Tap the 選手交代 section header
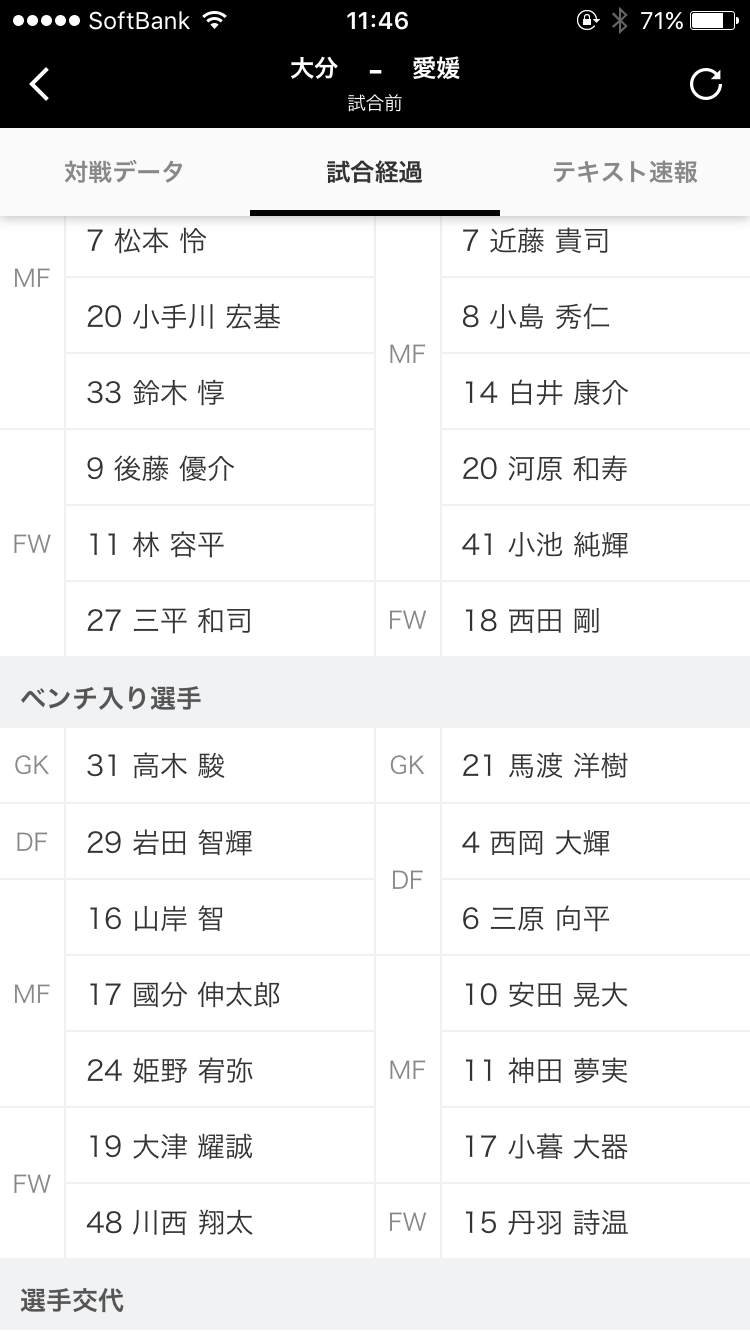Viewport: 750px width, 1334px height. coord(72,1299)
